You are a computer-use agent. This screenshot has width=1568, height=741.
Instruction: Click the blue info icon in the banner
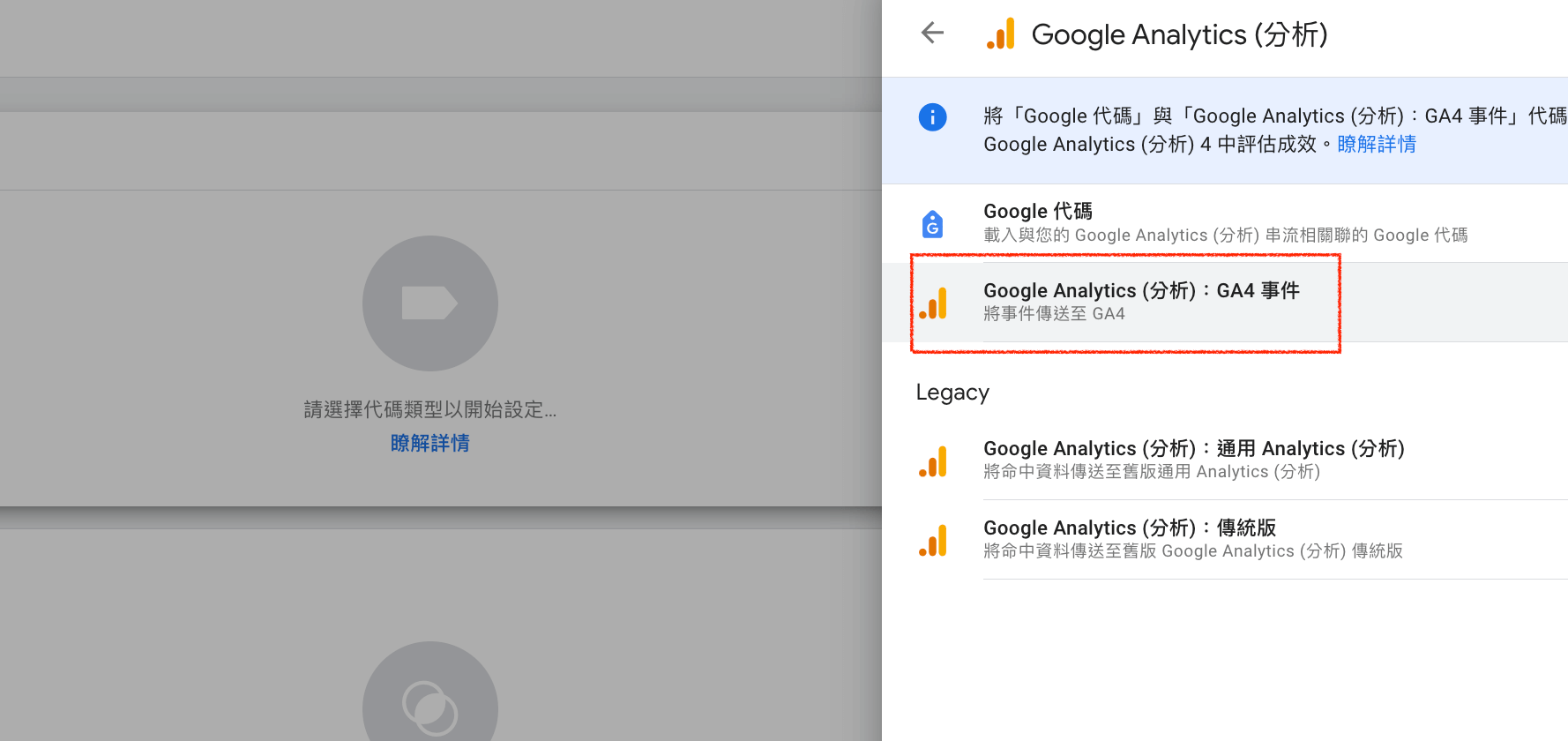(x=932, y=116)
